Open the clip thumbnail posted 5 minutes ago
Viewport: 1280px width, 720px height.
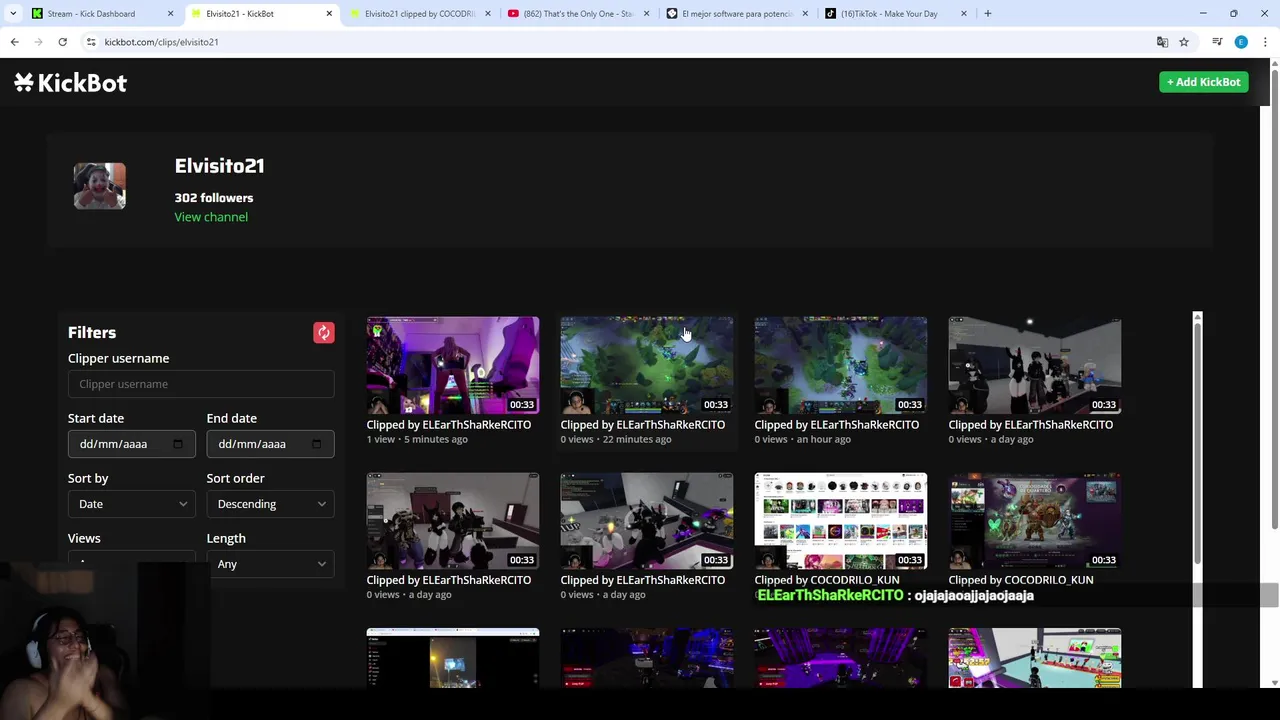(x=452, y=365)
